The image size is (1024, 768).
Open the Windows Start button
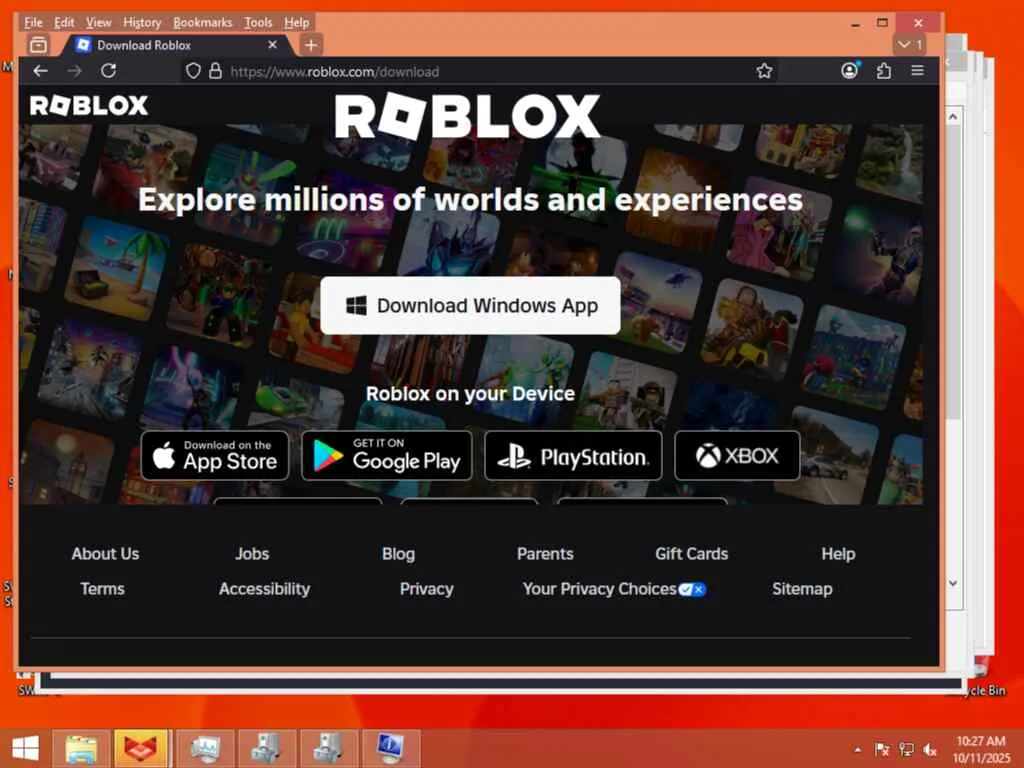pos(25,748)
